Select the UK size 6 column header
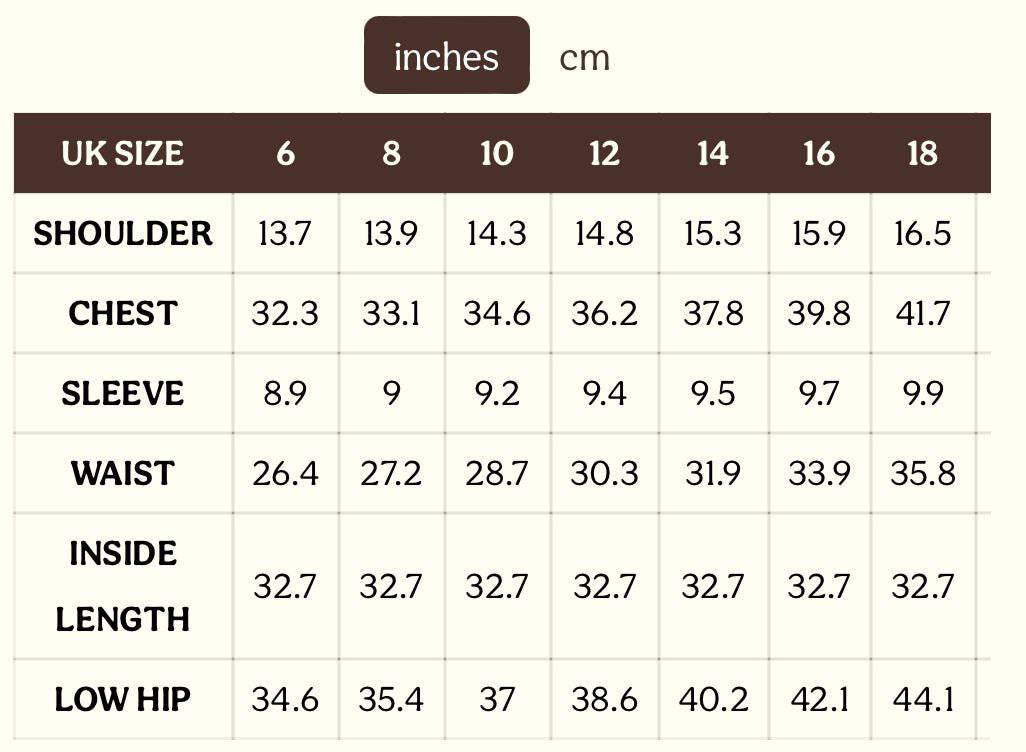 coord(285,153)
